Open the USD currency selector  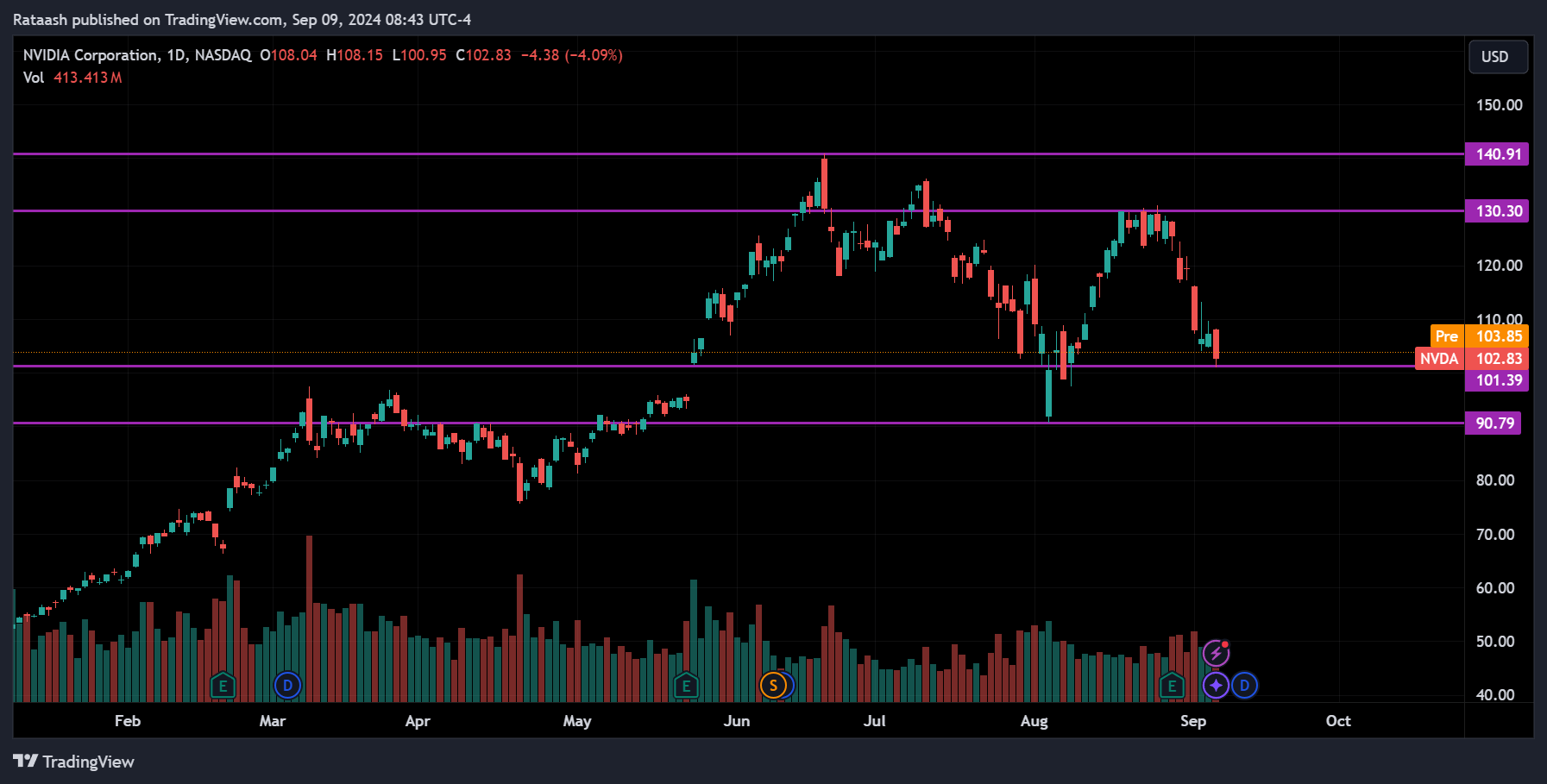pyautogui.click(x=1498, y=57)
